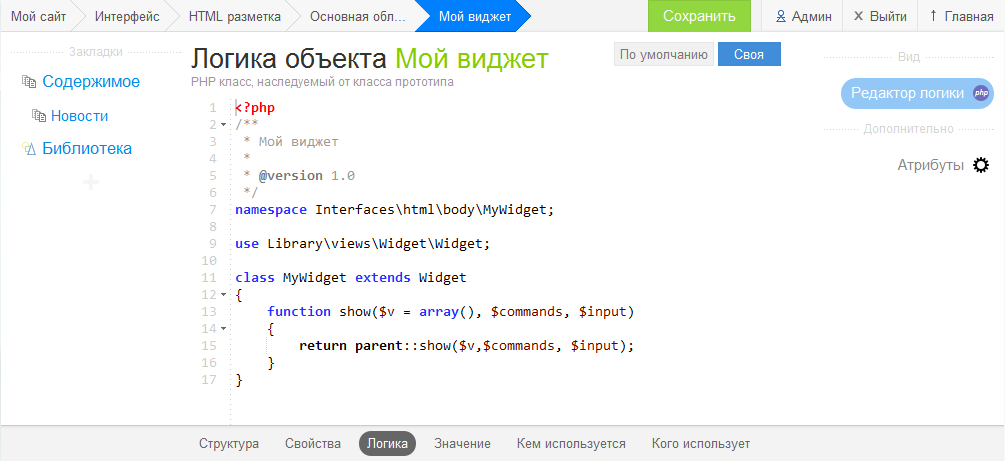
Task: Click the Мой виджет breadcrumb
Action: (475, 17)
